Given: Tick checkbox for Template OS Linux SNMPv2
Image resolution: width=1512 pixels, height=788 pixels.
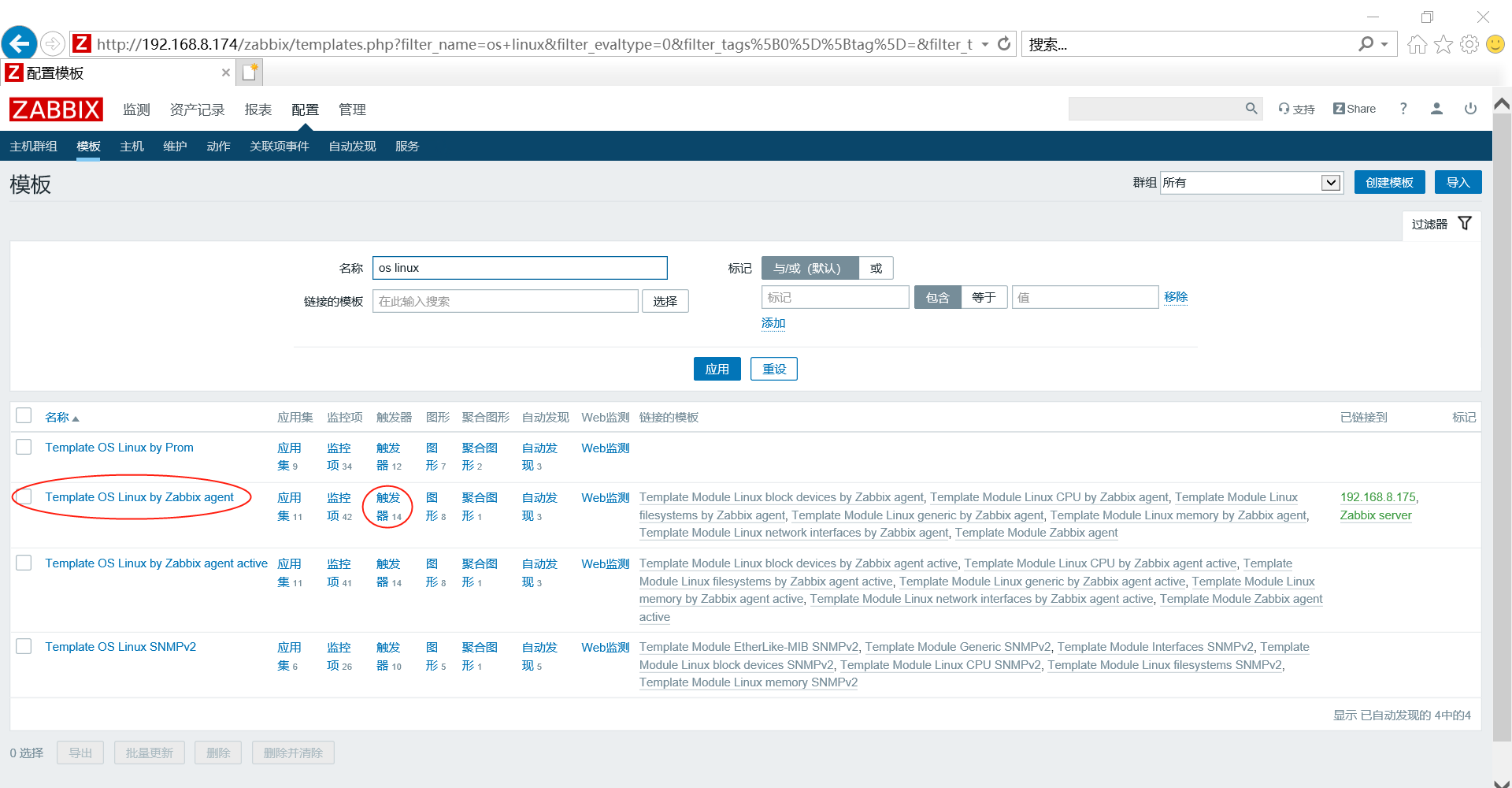Looking at the screenshot, I should (24, 646).
